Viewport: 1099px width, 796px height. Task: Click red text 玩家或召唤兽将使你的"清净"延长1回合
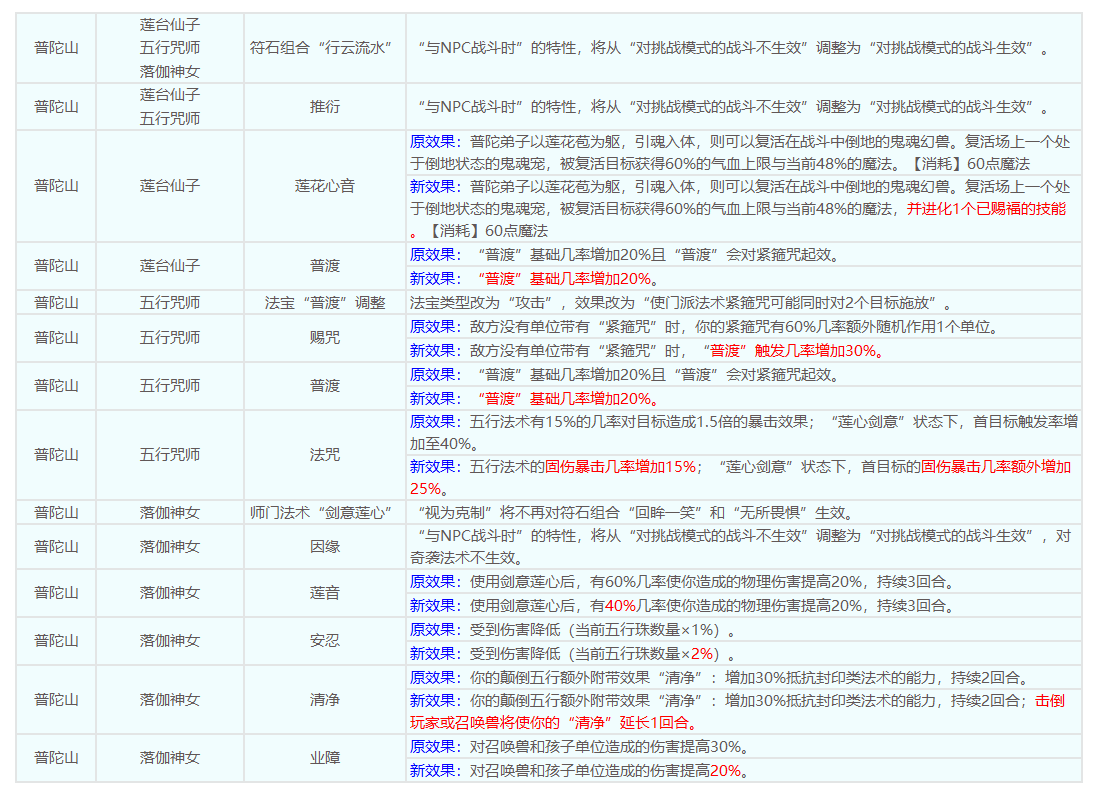point(554,723)
